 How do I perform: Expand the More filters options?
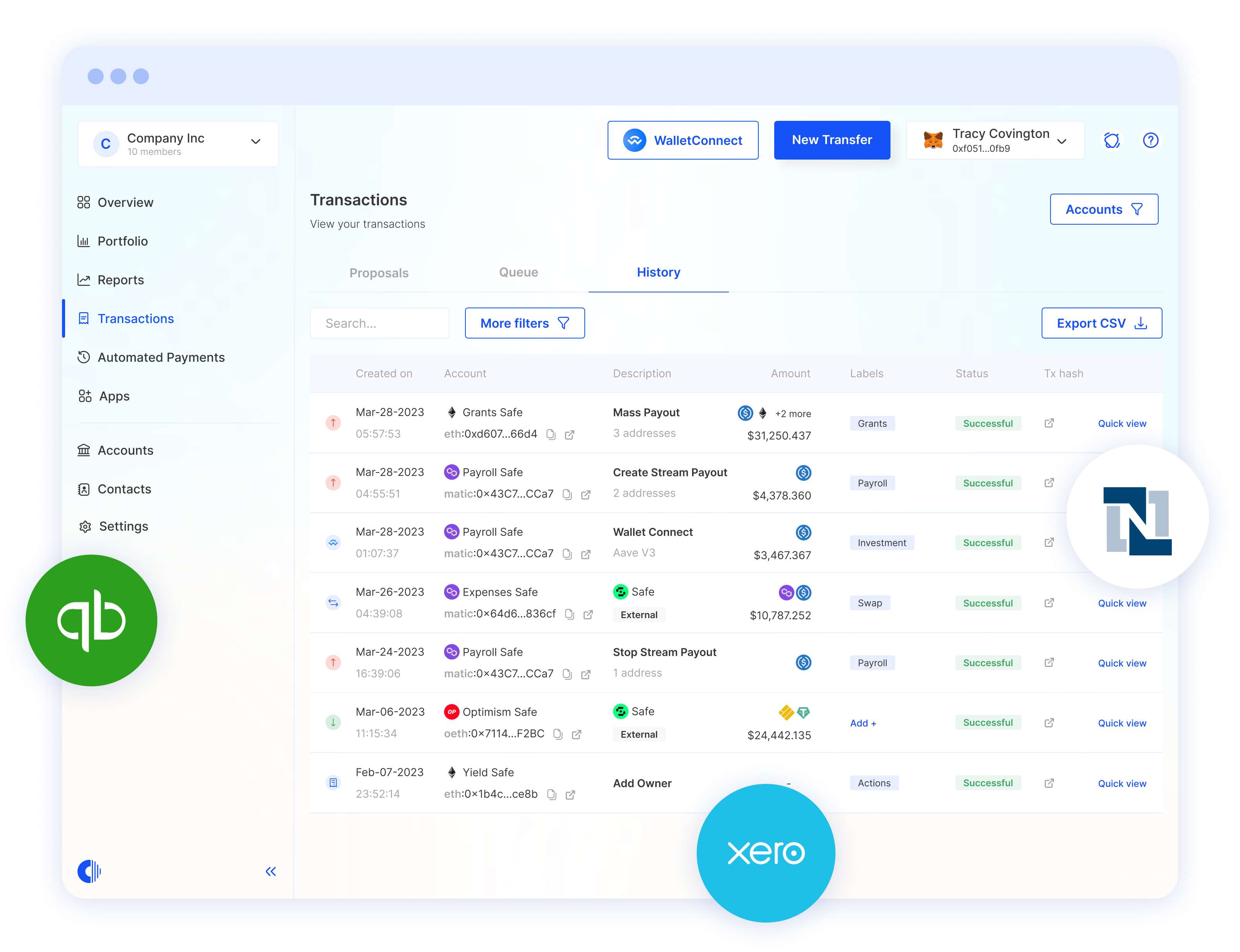tap(524, 323)
